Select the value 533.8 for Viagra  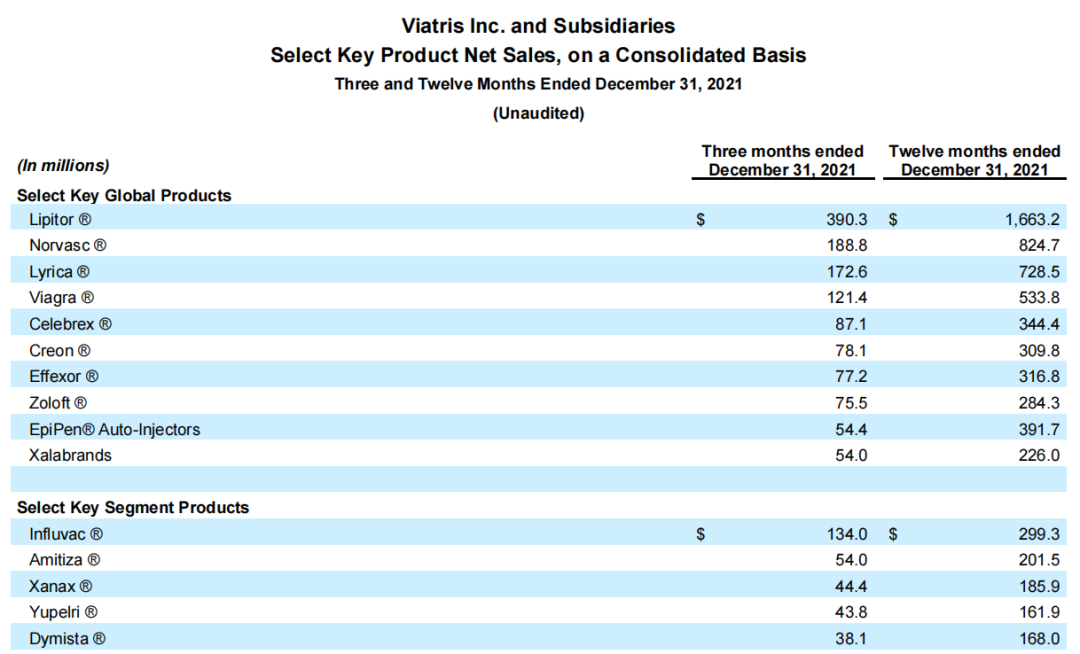[x=1039, y=298]
